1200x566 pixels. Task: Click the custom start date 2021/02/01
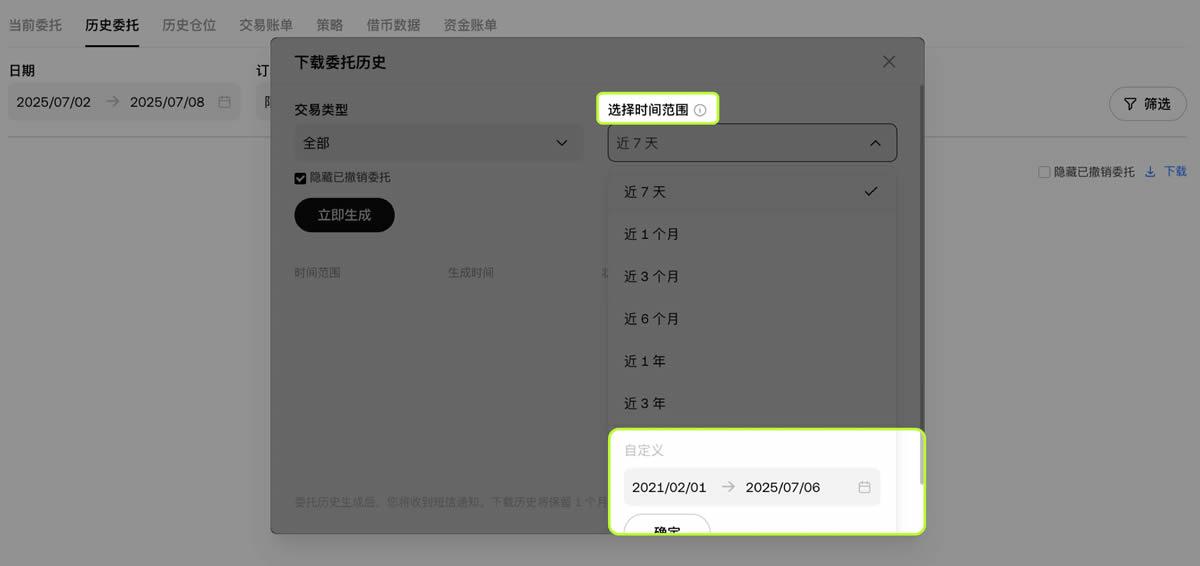669,487
